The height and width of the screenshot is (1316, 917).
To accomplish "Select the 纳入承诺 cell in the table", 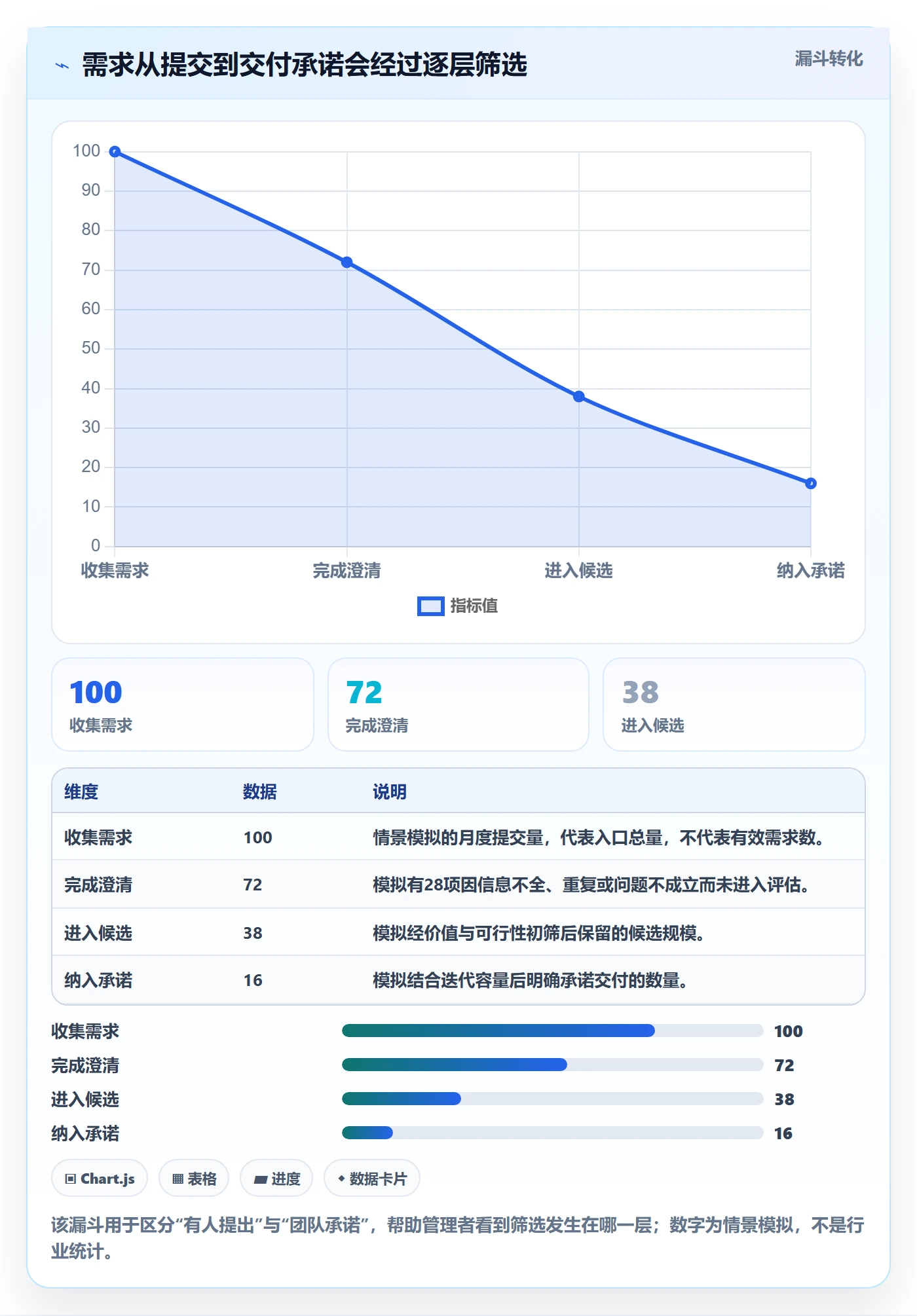I will point(98,980).
